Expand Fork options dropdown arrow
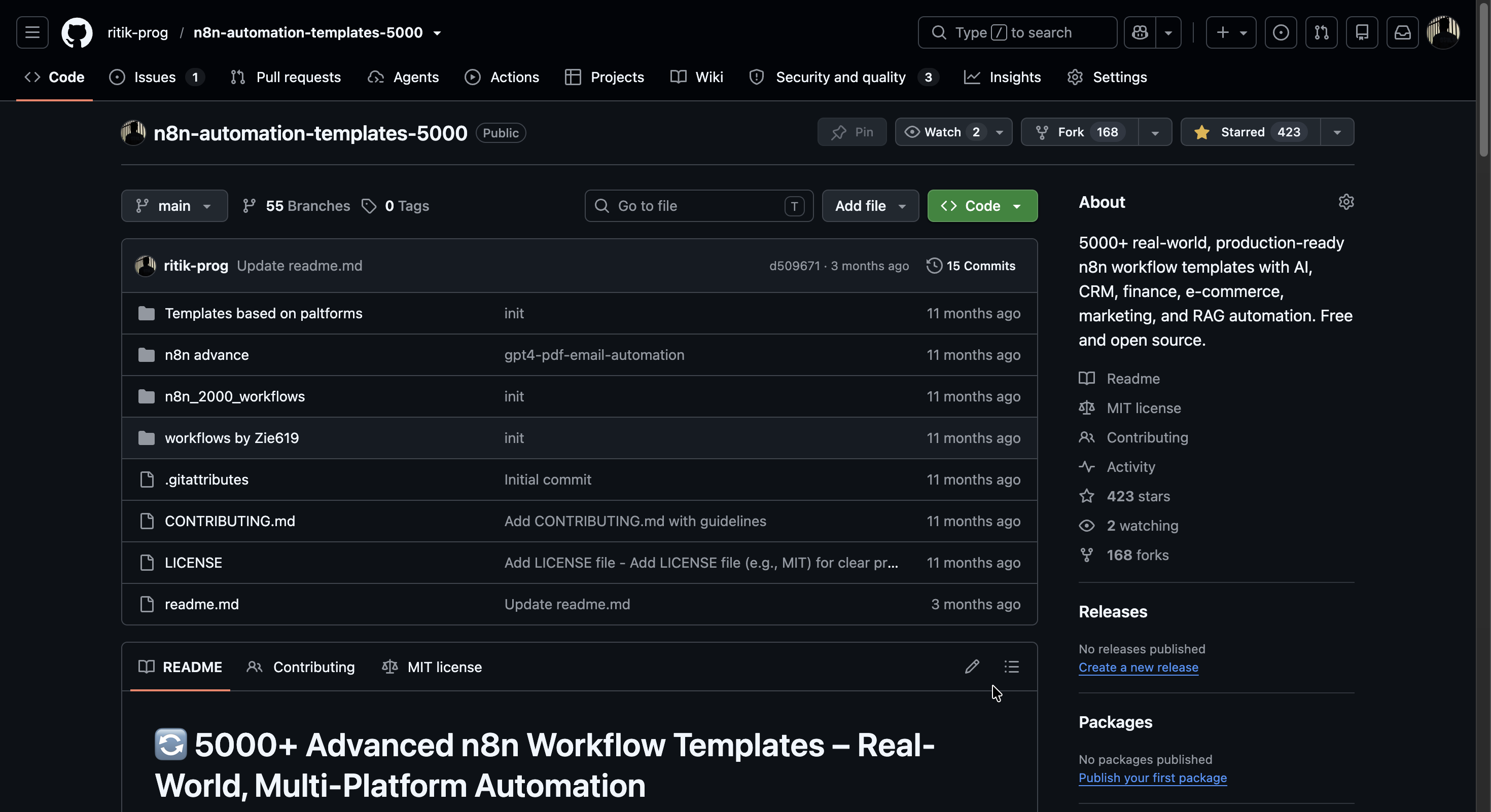The image size is (1491, 812). pyautogui.click(x=1155, y=132)
